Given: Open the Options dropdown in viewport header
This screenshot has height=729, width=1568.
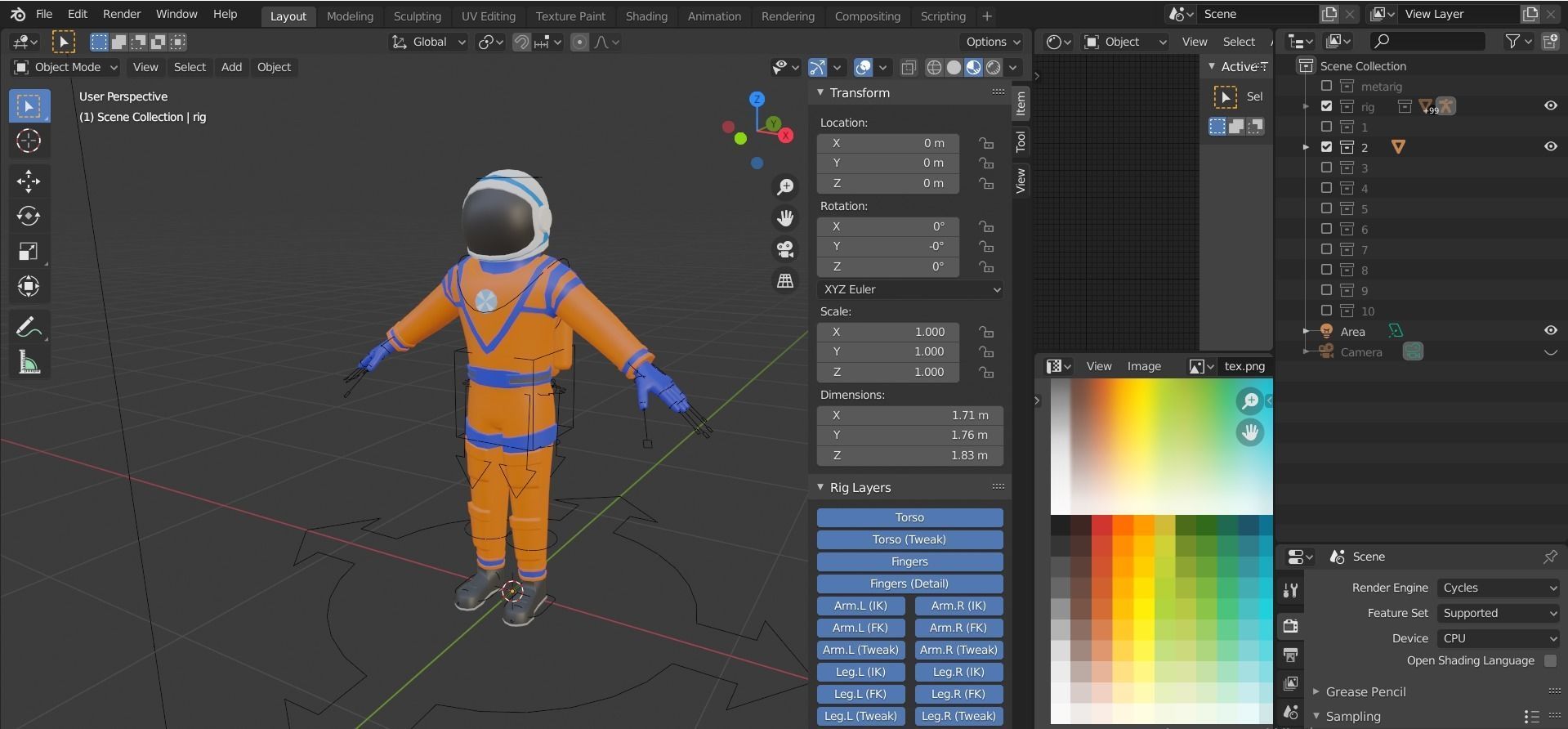Looking at the screenshot, I should click(x=993, y=42).
